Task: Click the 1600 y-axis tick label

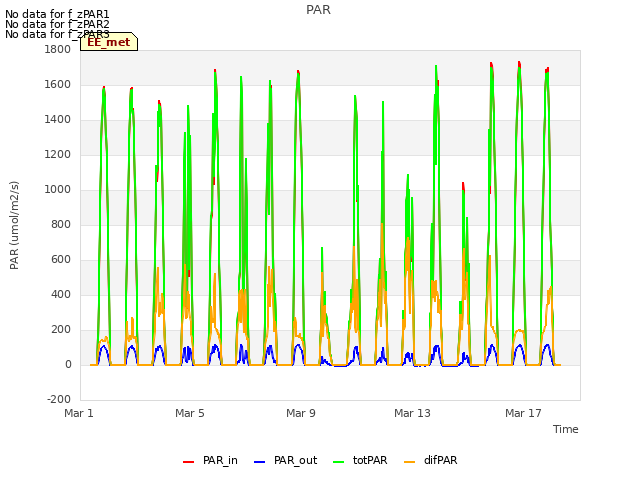Action: 58,84
